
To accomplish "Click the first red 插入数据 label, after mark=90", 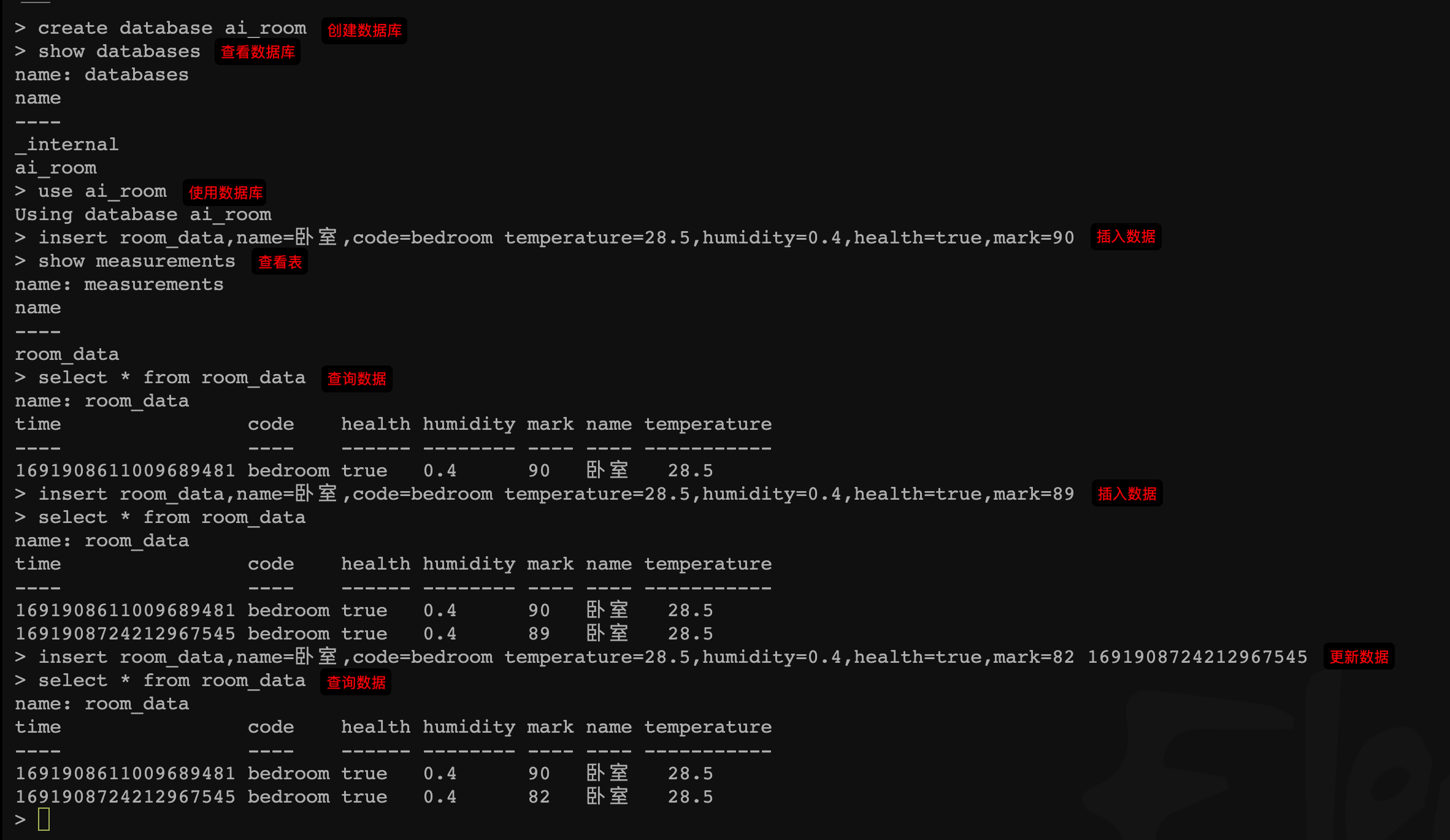I will [1126, 237].
